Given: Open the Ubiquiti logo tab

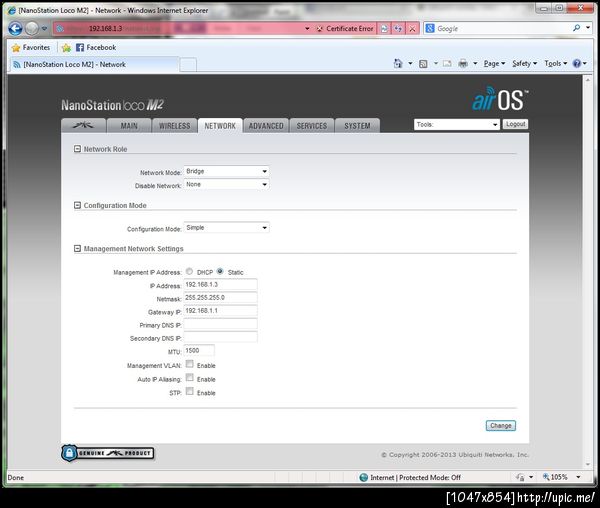Looking at the screenshot, I should 83,125.
